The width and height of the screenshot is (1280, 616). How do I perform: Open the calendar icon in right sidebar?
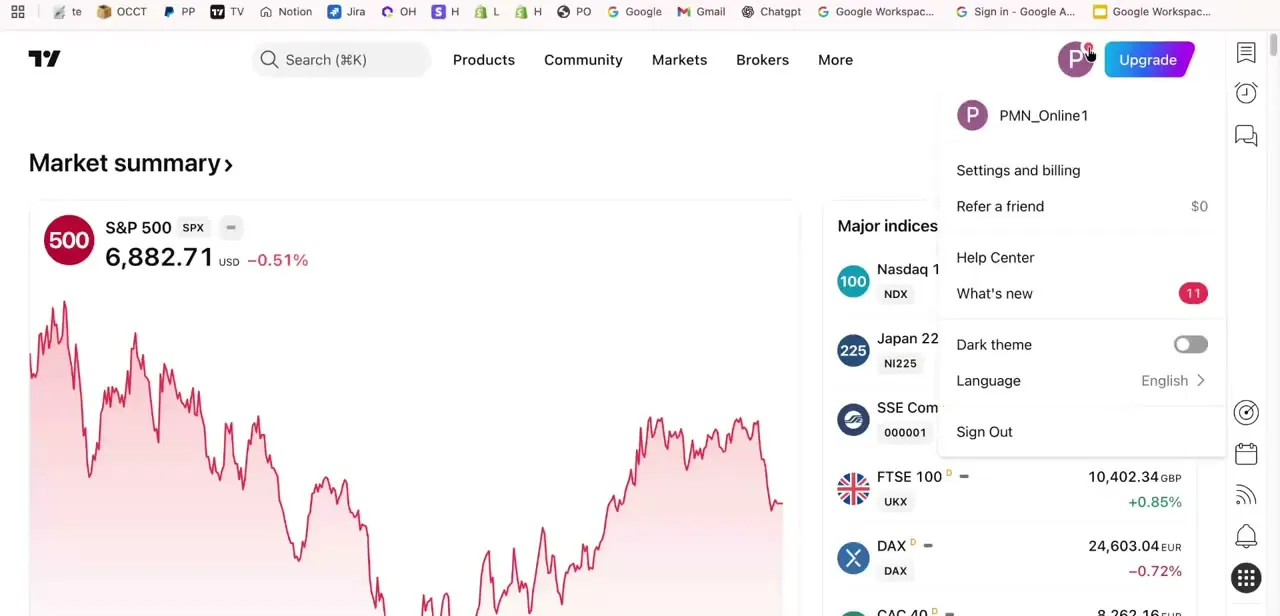click(x=1246, y=453)
